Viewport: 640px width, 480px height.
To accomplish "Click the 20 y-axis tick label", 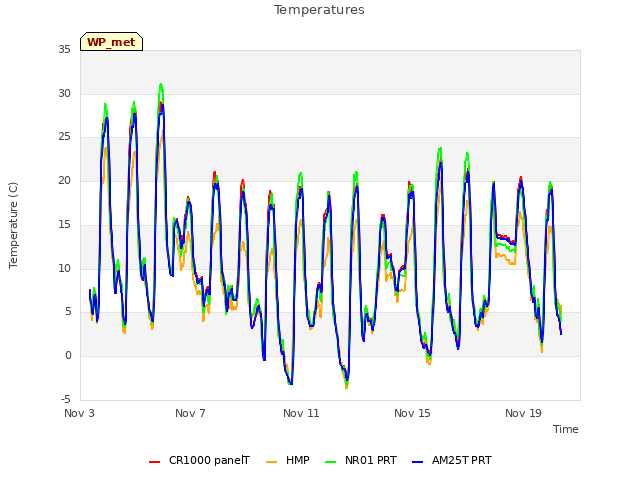I will pos(64,181).
